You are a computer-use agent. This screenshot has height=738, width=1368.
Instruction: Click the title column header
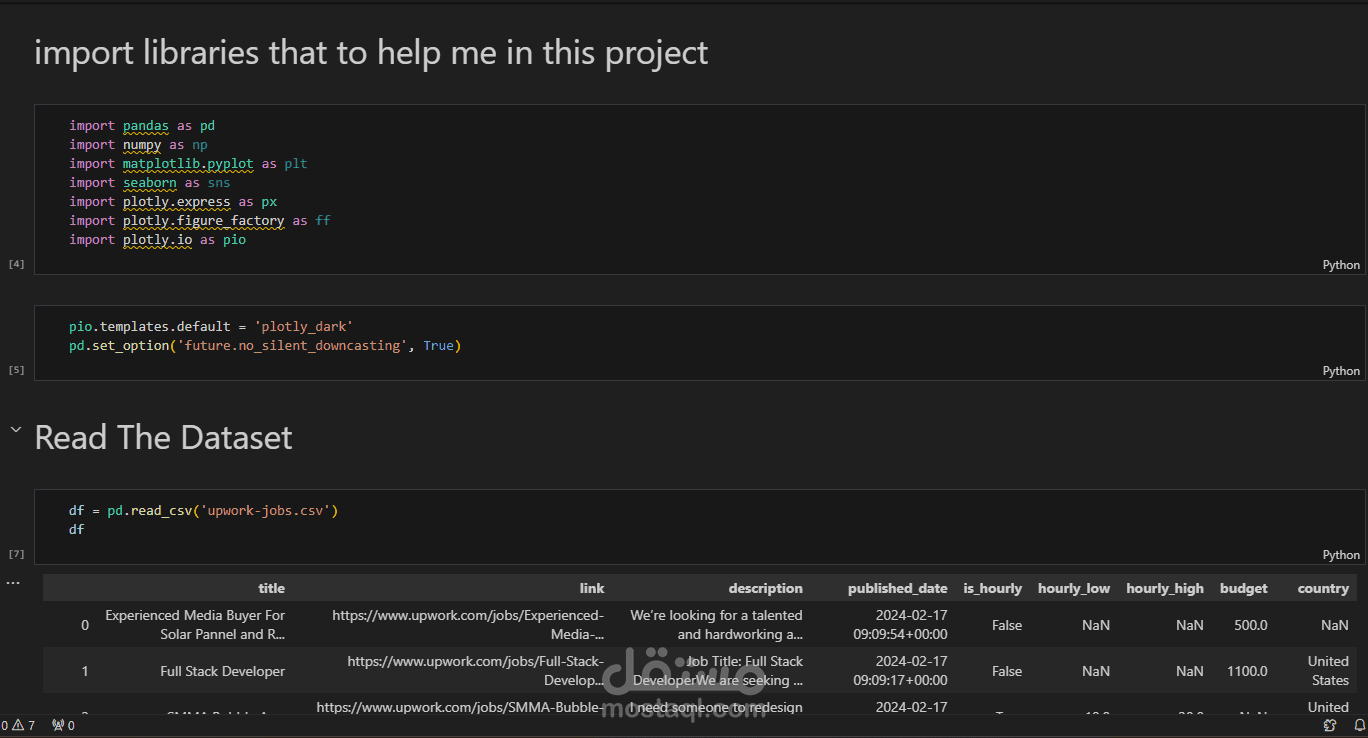point(271,589)
